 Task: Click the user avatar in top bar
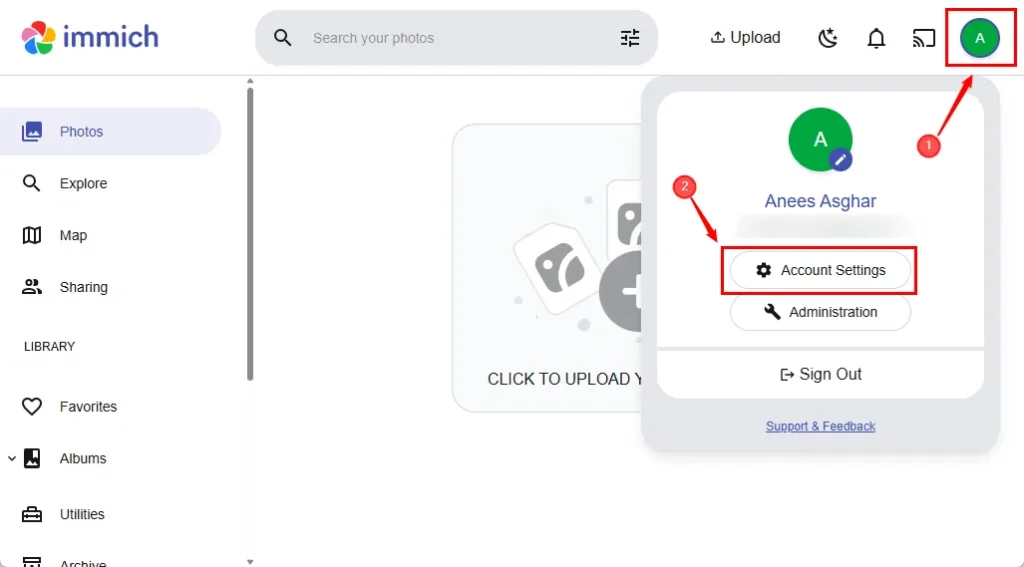point(980,38)
